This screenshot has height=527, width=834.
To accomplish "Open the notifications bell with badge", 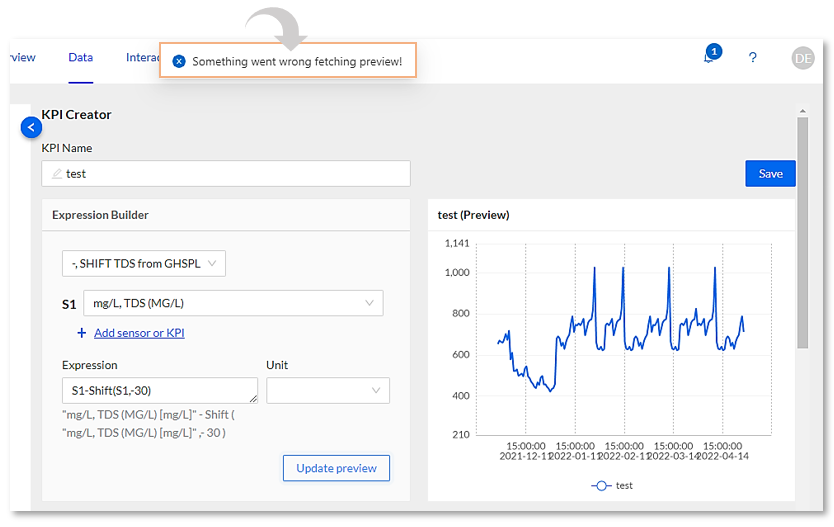I will coord(710,58).
